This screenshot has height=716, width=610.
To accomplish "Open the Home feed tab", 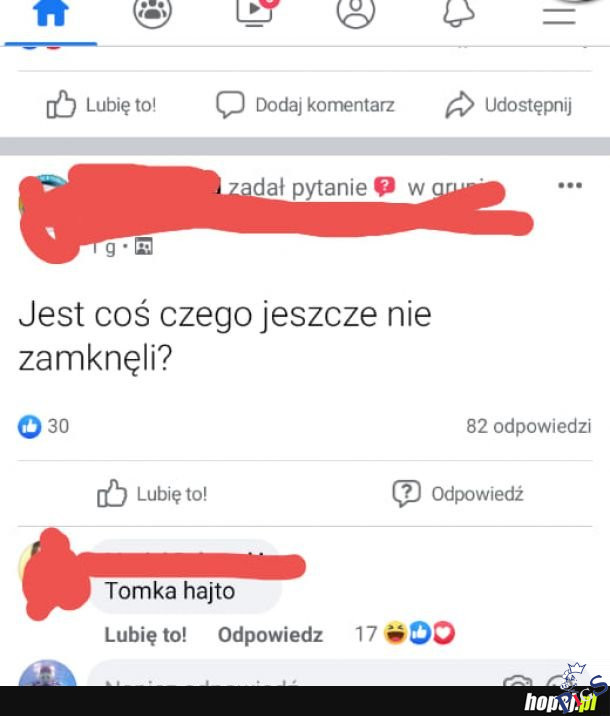I will pos(51,14).
